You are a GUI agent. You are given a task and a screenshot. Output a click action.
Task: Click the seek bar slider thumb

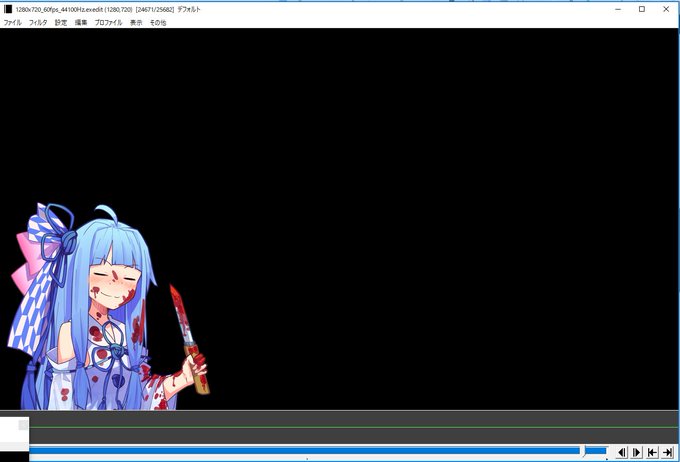point(584,451)
